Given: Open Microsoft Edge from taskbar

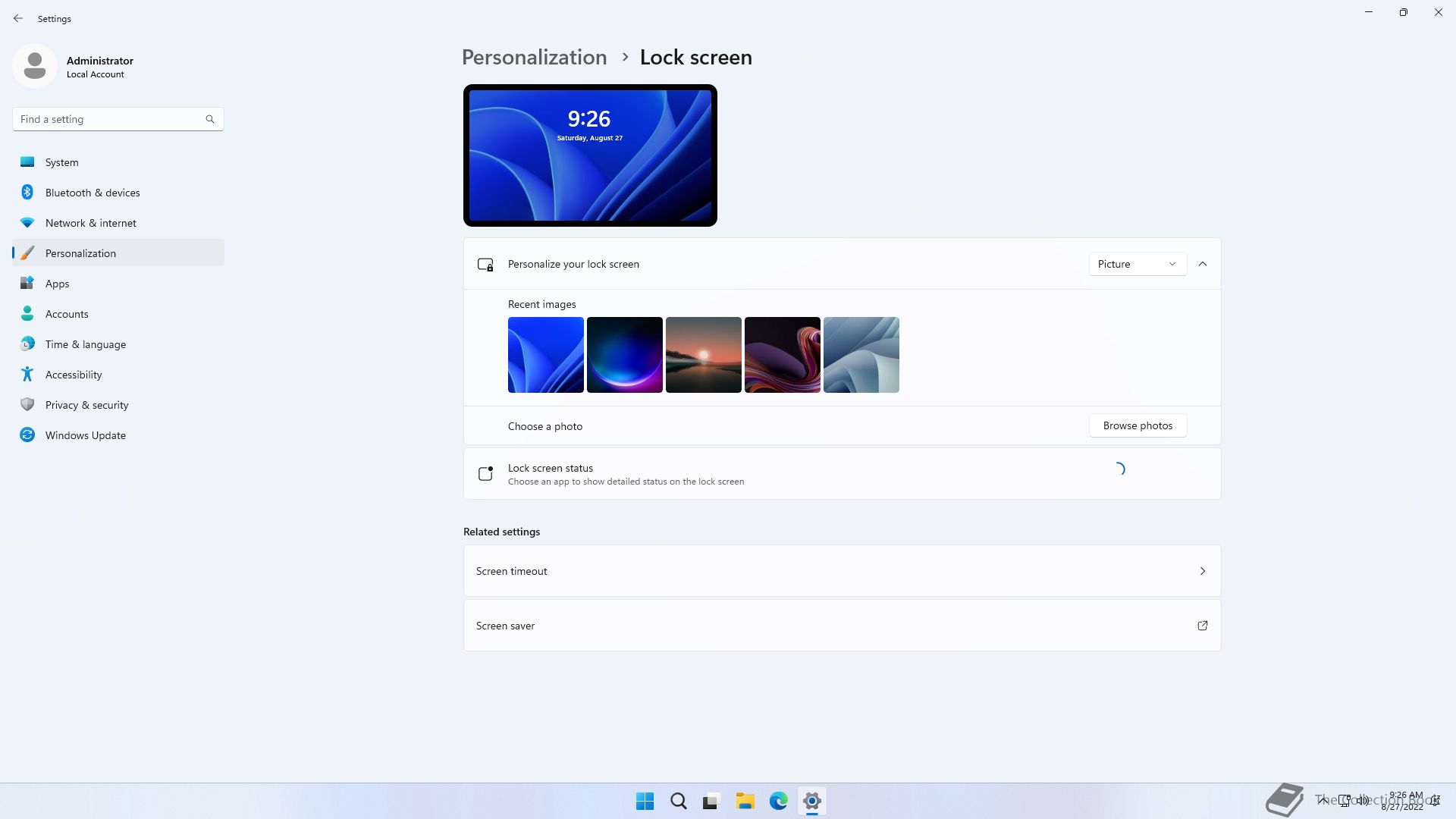Looking at the screenshot, I should click(778, 801).
